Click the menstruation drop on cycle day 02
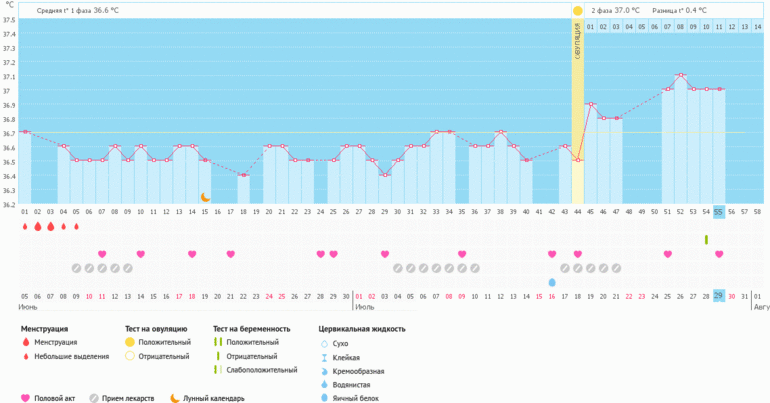The image size is (770, 403). point(38,227)
